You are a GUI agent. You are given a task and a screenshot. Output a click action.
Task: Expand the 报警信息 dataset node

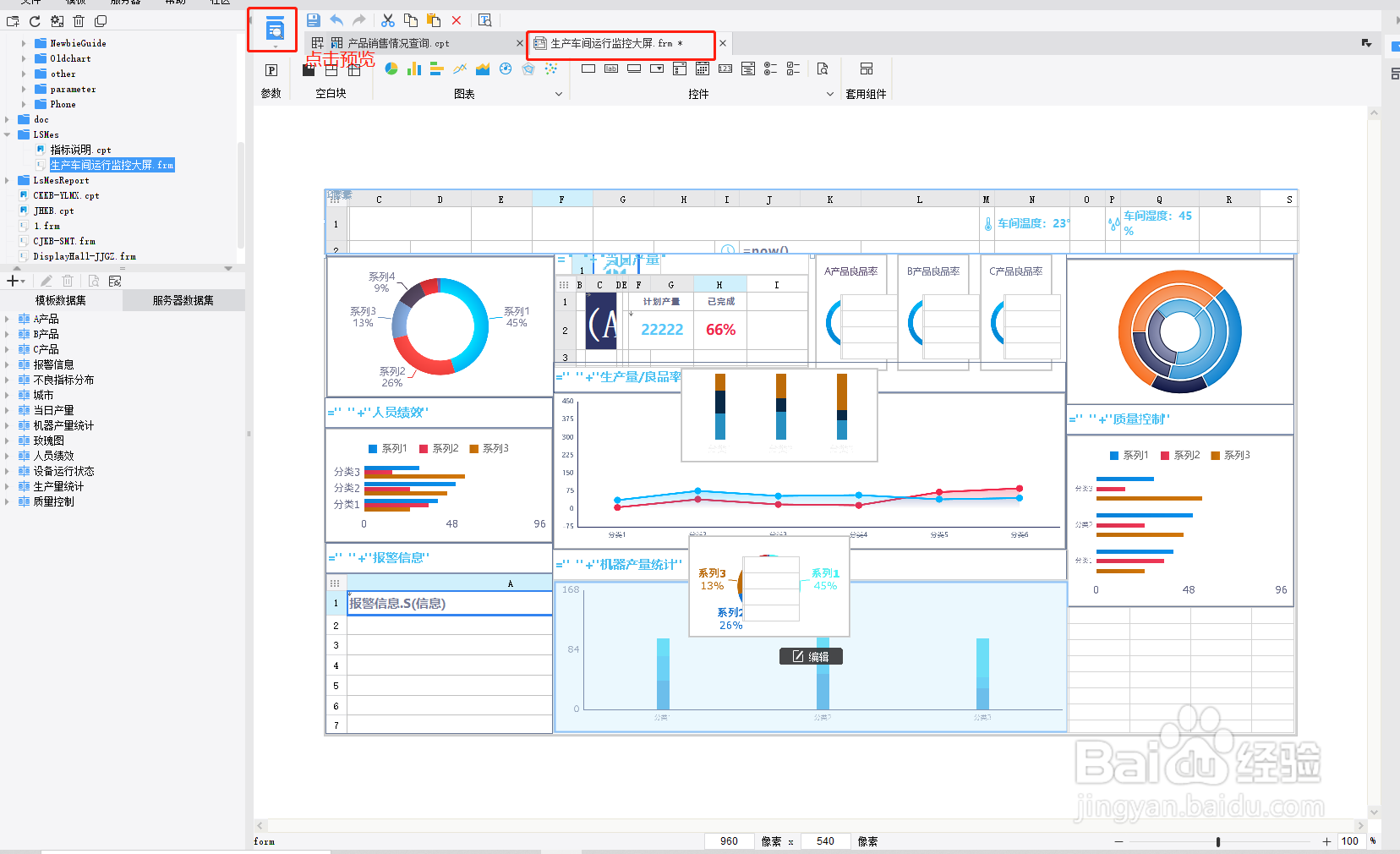[x=8, y=364]
